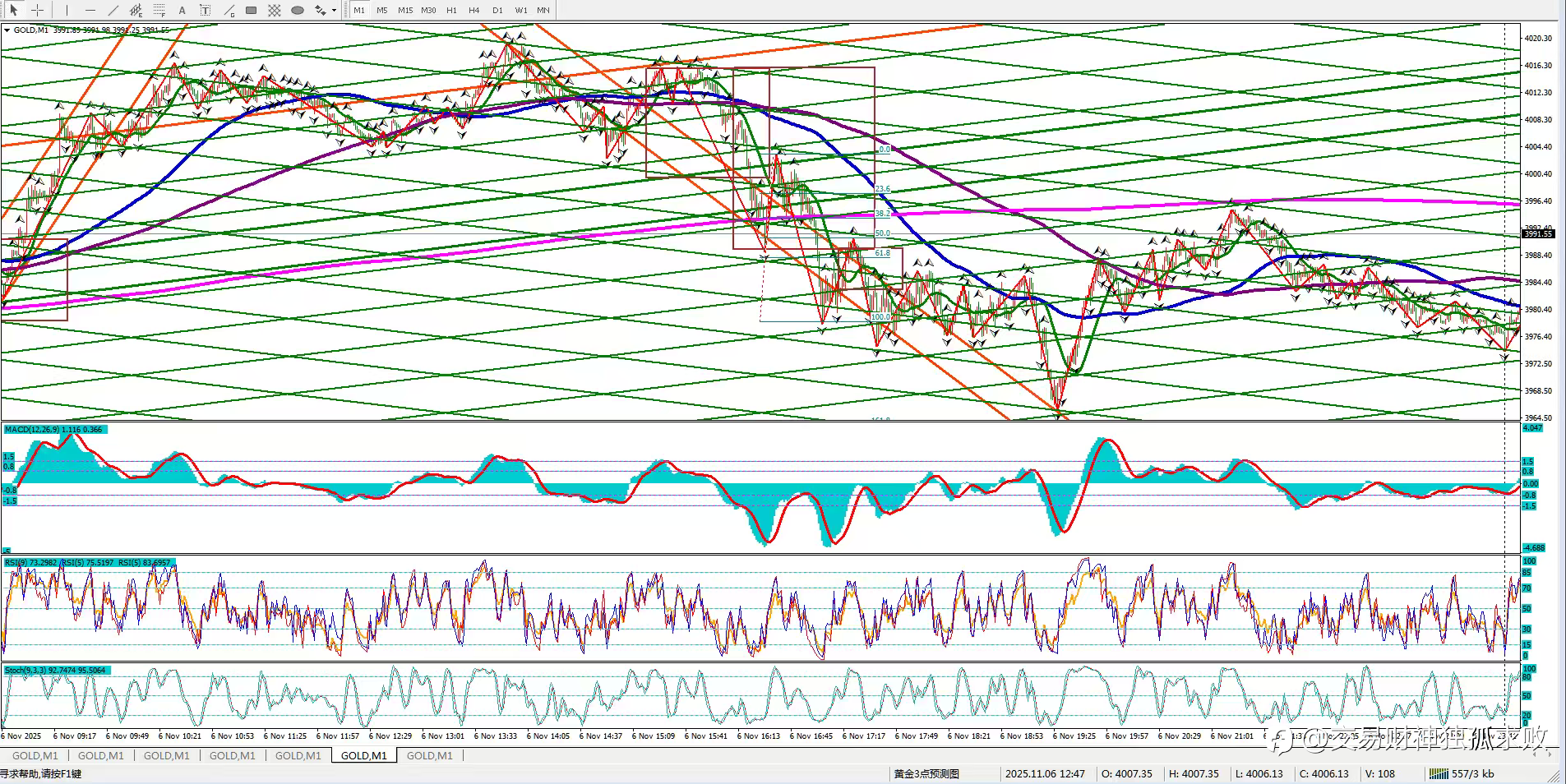Click the 3964.50 price axis label
The image size is (1566, 784).
tap(1537, 418)
